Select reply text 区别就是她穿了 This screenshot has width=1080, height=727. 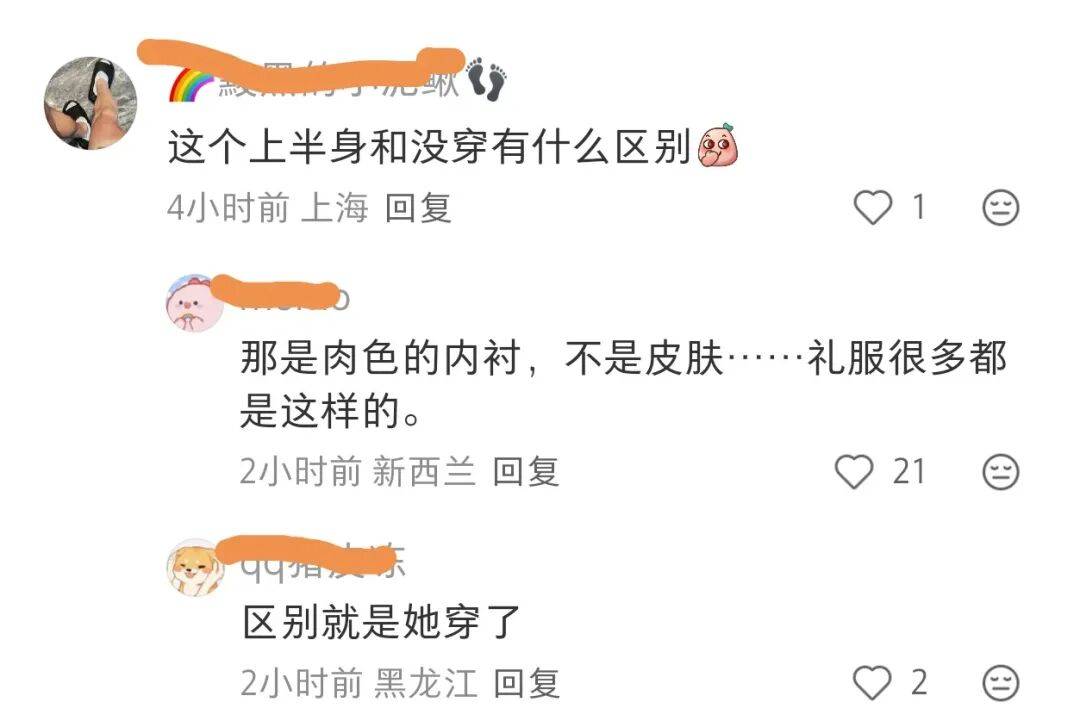click(x=382, y=622)
